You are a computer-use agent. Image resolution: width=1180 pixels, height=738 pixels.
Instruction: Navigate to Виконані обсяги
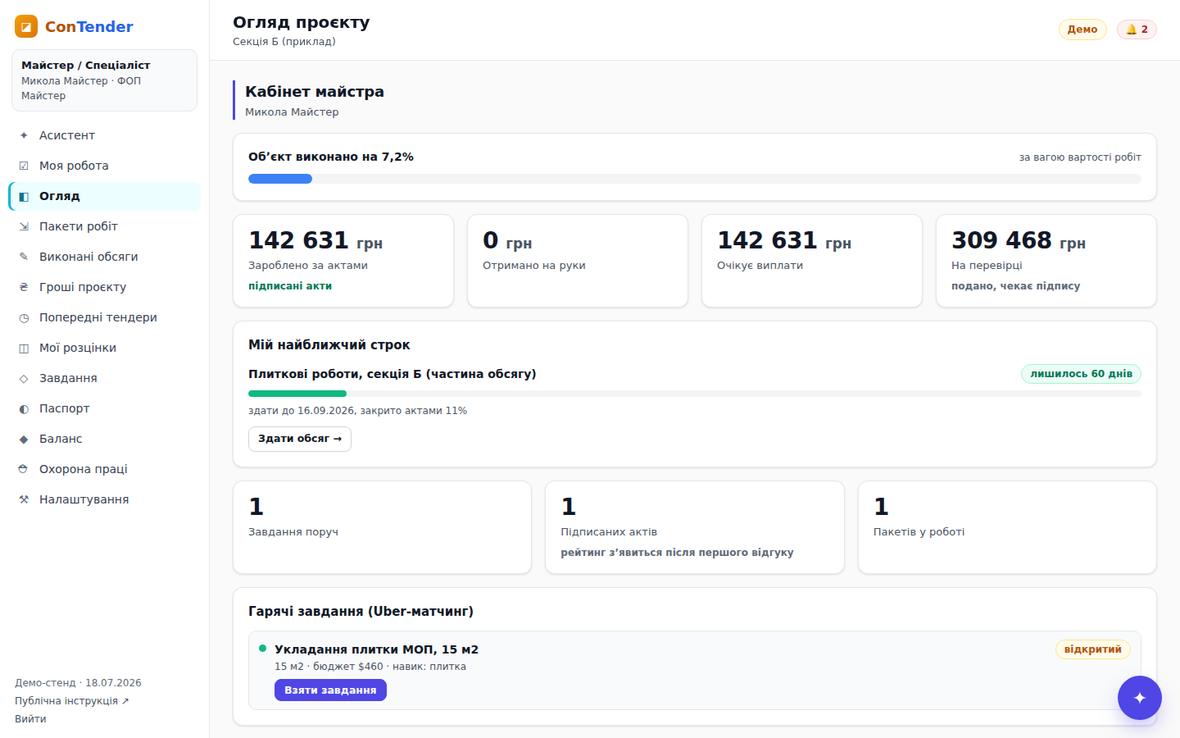pyautogui.click(x=105, y=257)
